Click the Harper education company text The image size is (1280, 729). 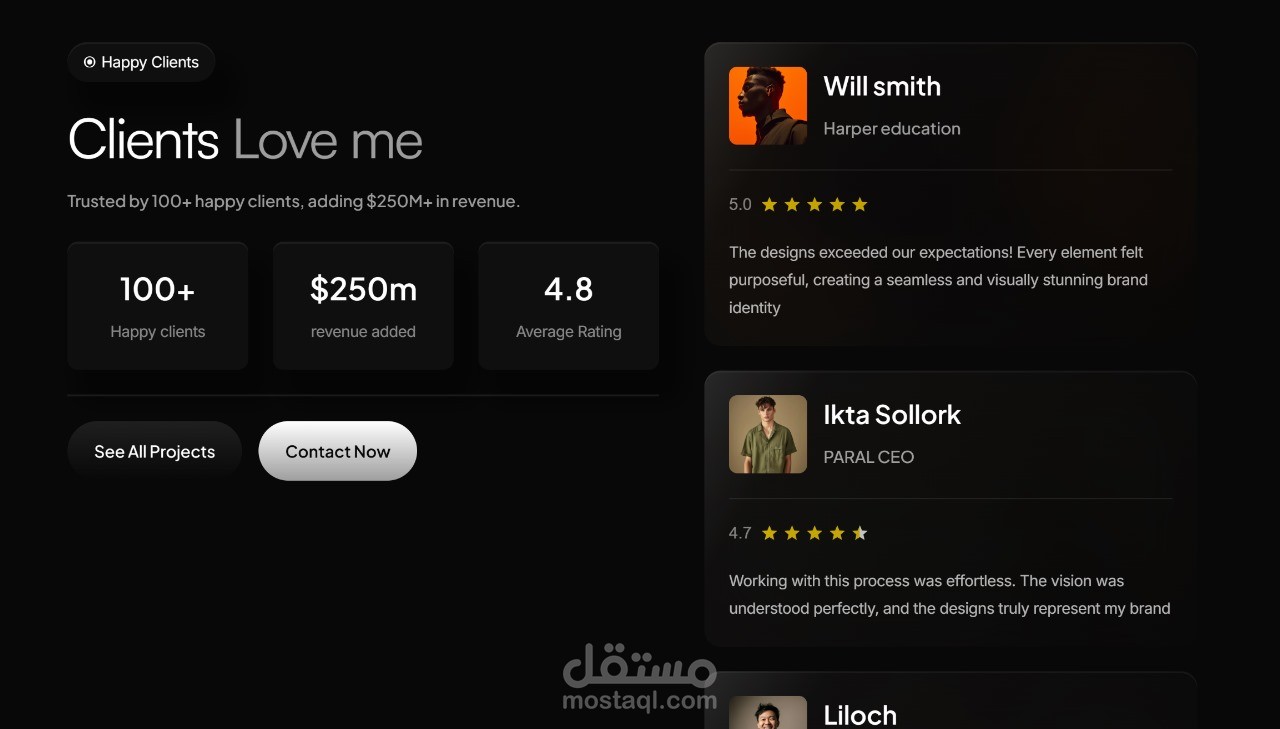(x=892, y=129)
